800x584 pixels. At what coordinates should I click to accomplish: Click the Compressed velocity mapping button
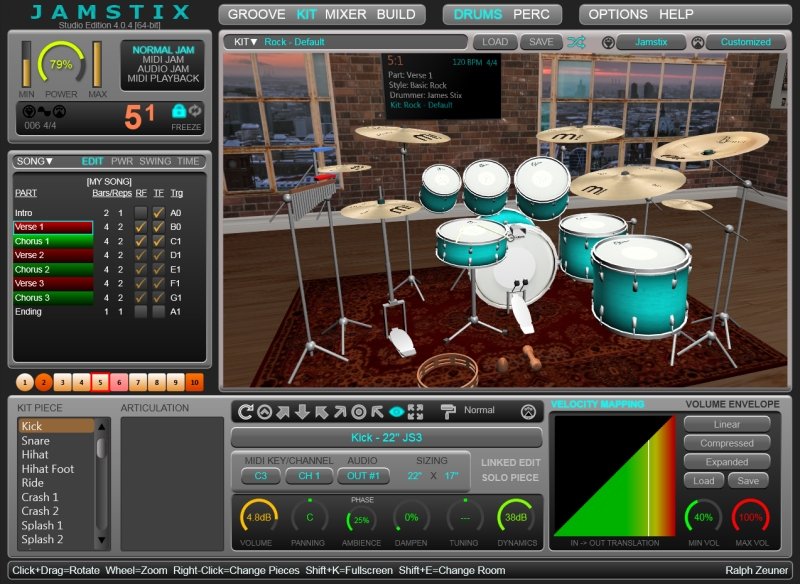(x=726, y=441)
